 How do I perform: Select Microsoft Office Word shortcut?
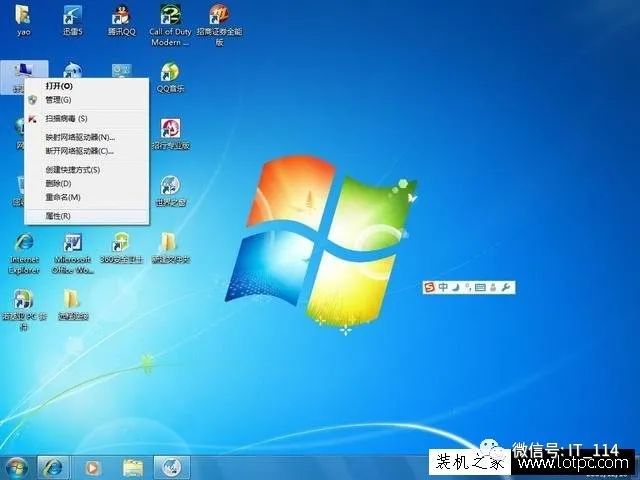(x=73, y=253)
